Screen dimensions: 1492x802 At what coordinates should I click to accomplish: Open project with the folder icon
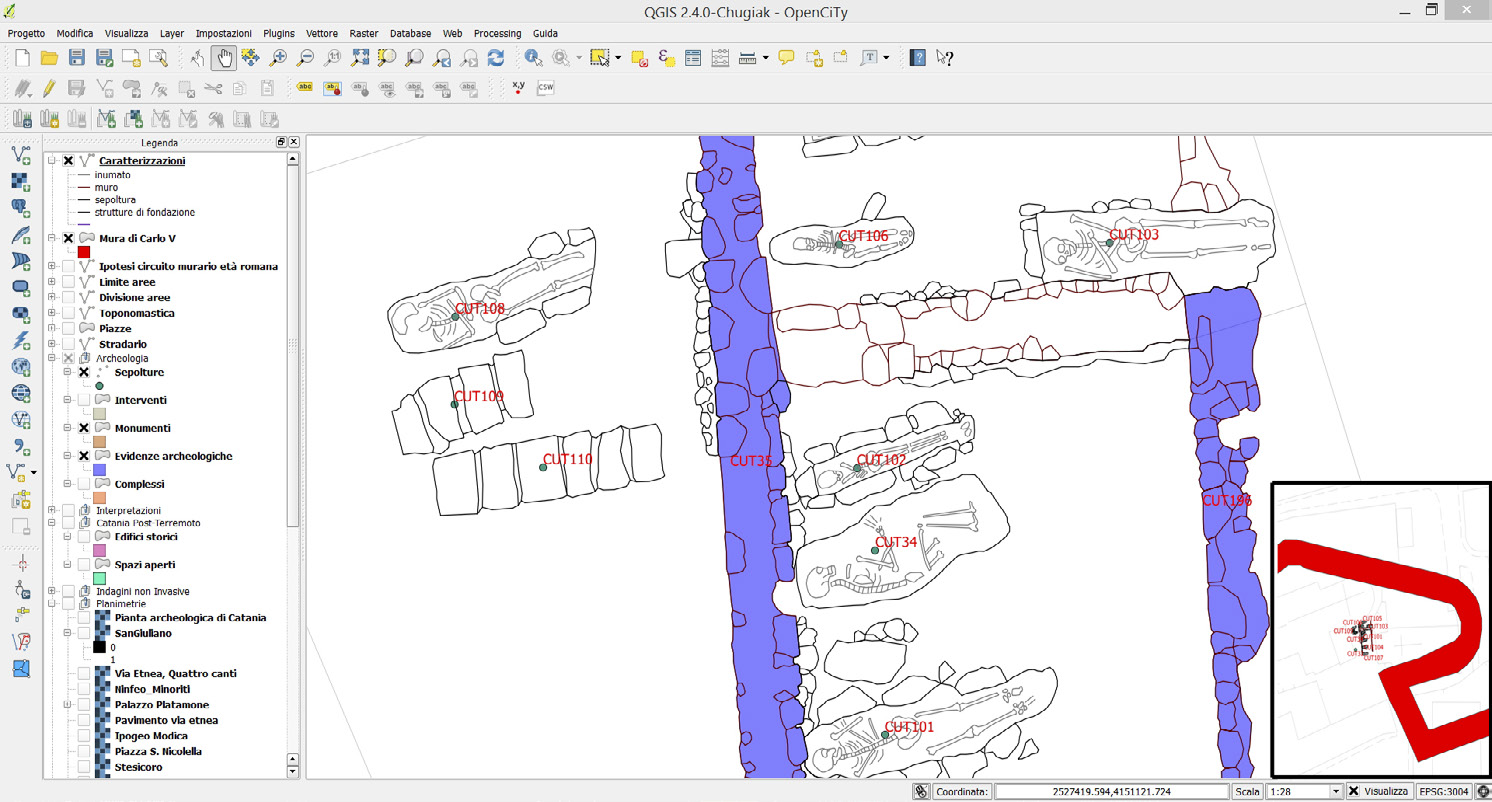pos(49,58)
